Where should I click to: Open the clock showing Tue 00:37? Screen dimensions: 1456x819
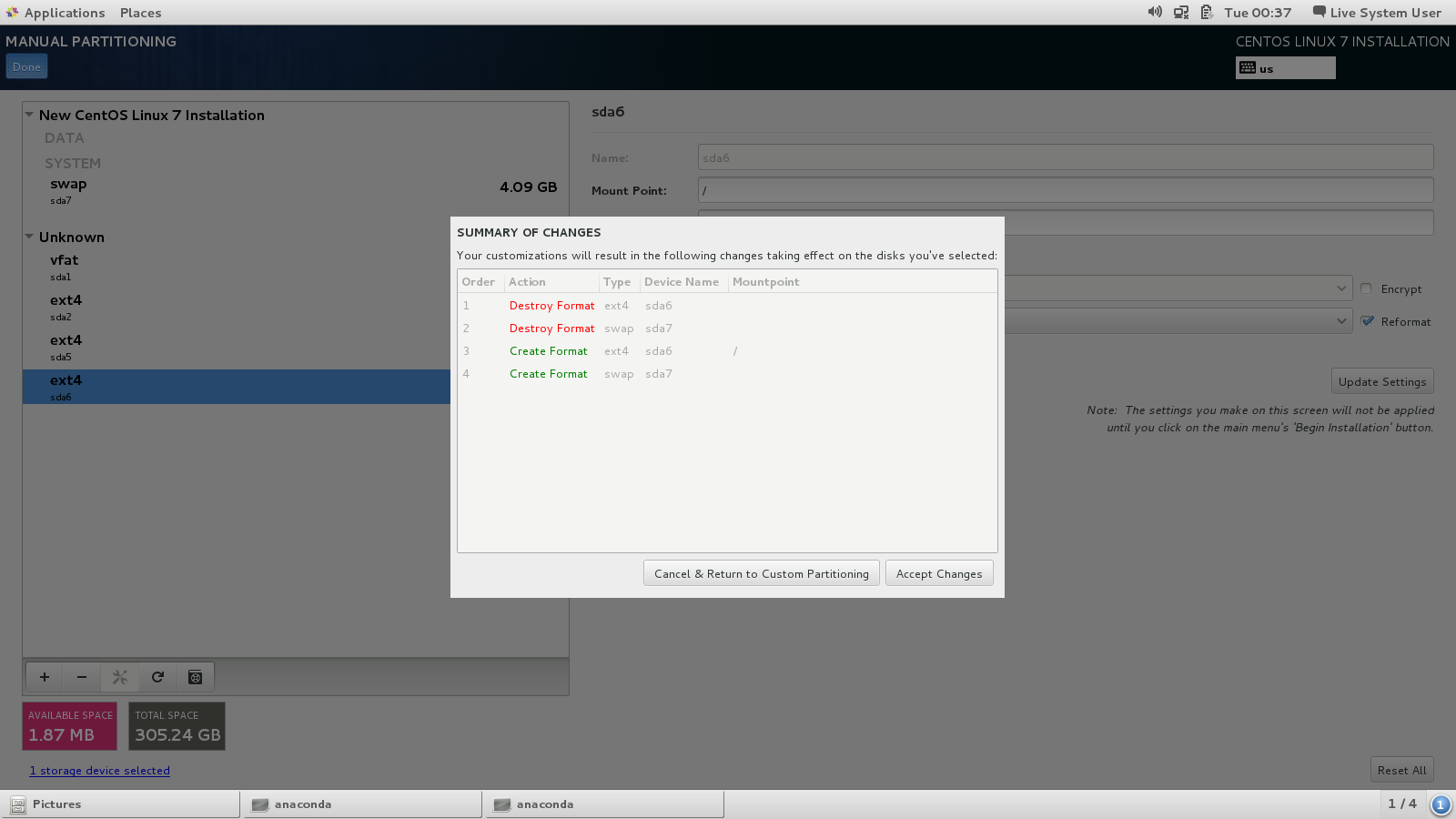[1258, 13]
